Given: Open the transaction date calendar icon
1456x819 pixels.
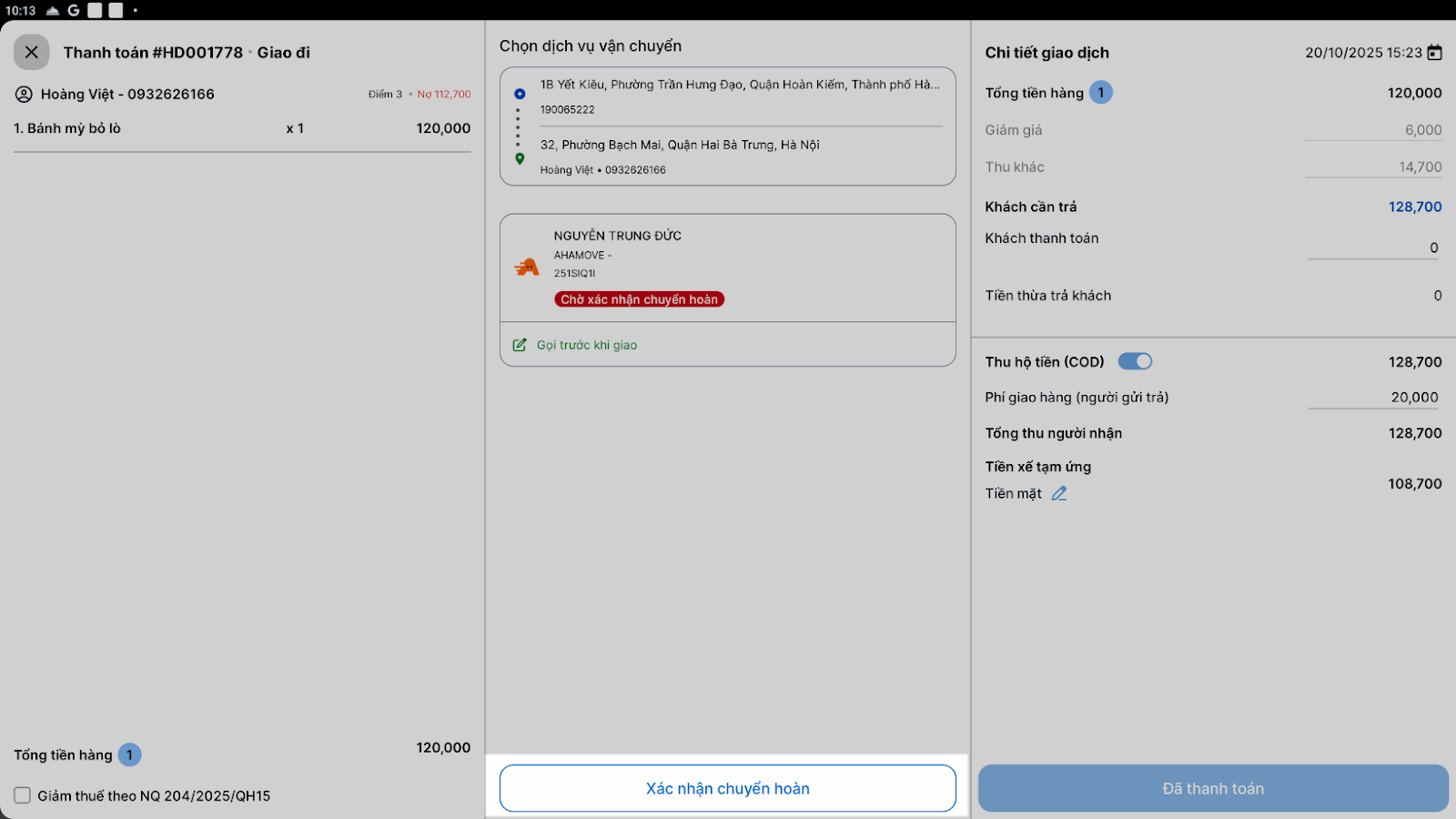Looking at the screenshot, I should [x=1435, y=53].
